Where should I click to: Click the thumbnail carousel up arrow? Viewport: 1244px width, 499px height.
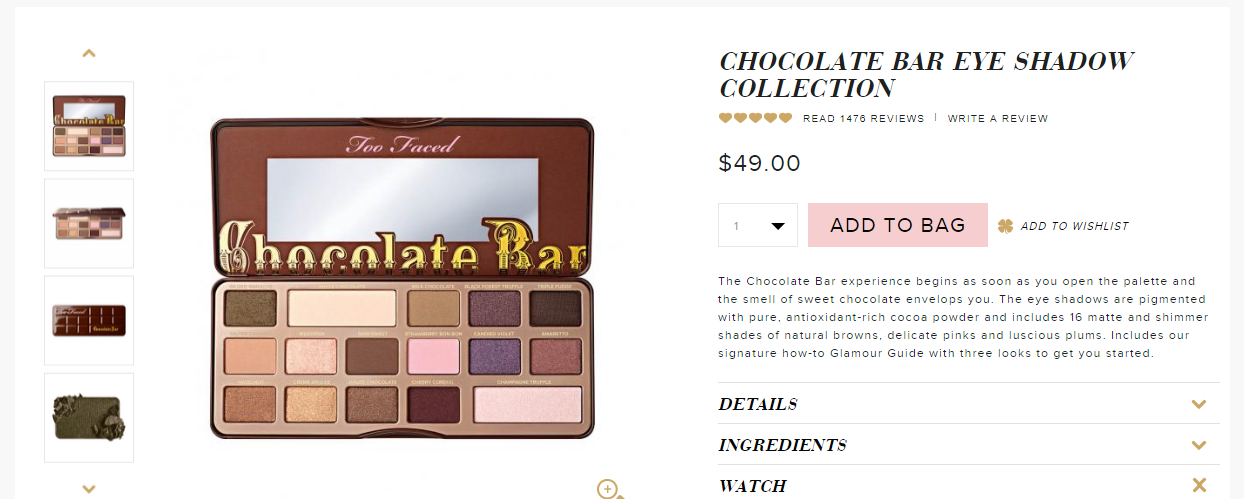(x=89, y=53)
